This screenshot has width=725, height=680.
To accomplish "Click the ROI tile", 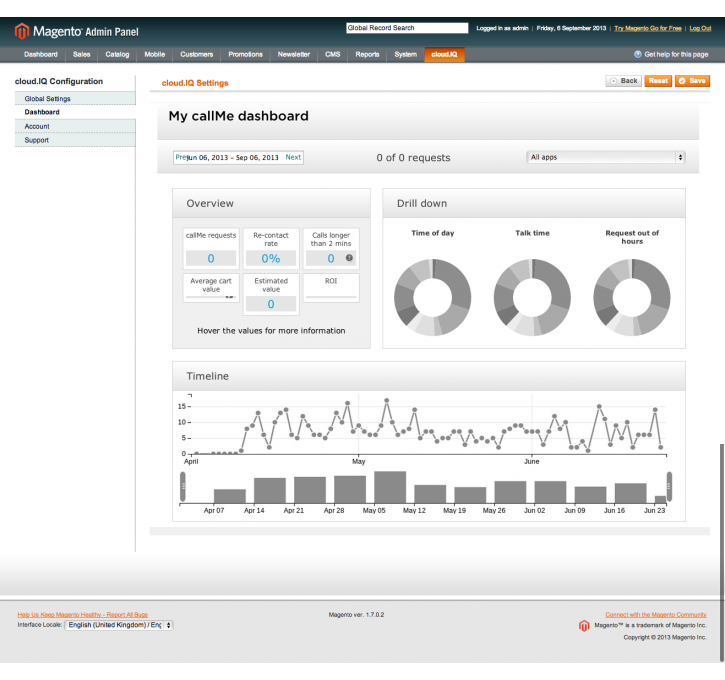I will pos(331,288).
